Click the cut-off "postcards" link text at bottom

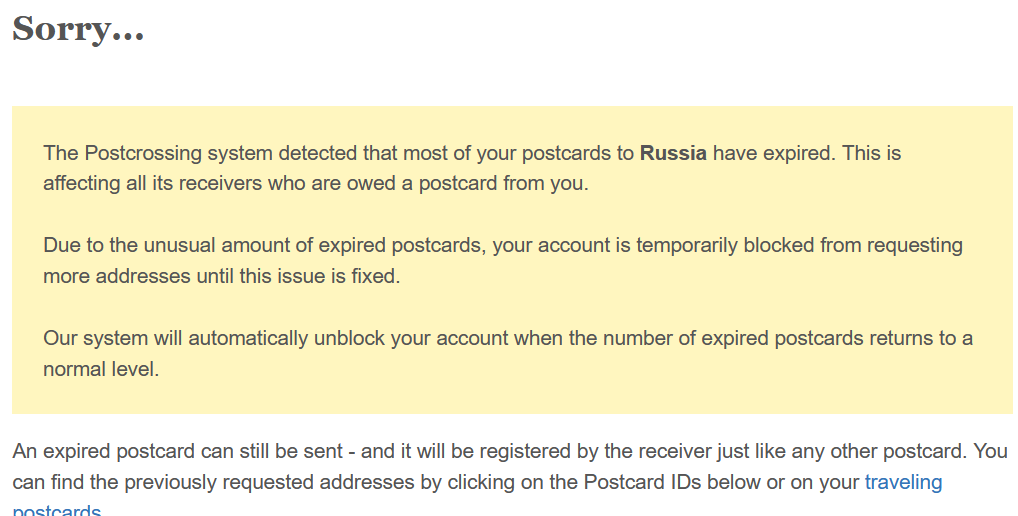56,510
